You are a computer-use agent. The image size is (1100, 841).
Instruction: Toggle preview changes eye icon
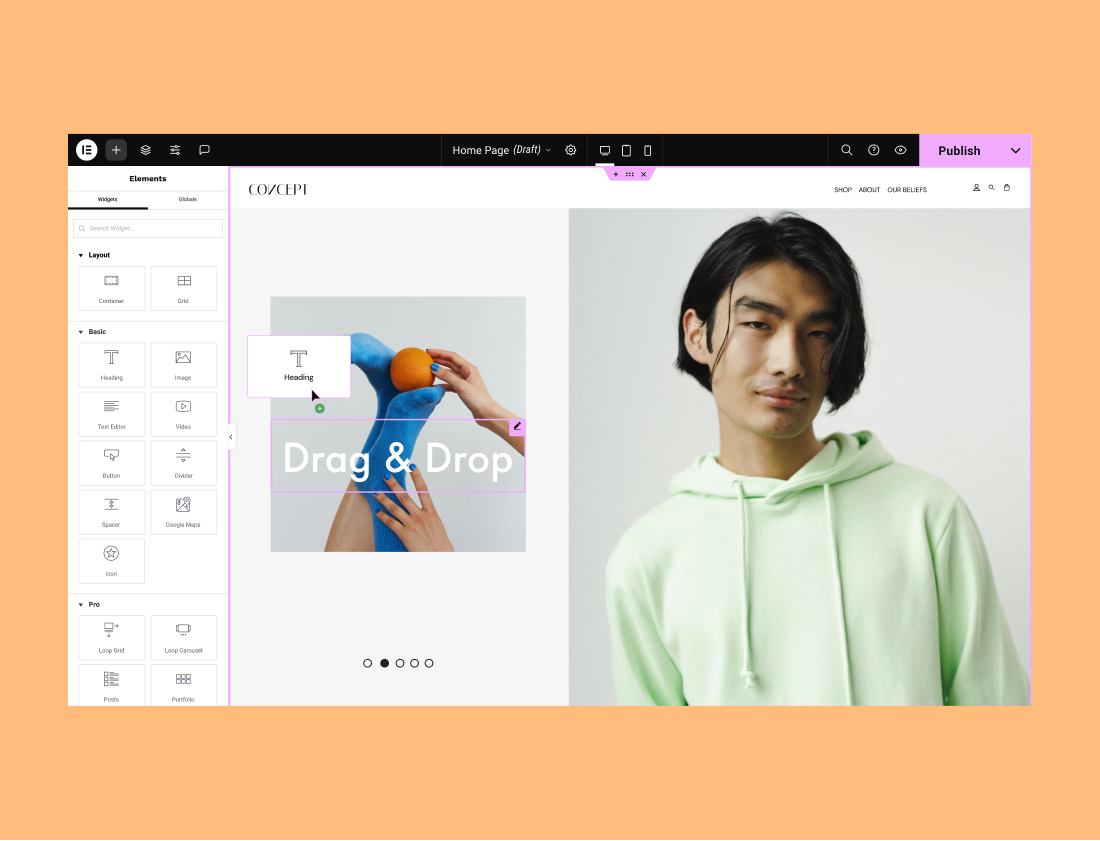coord(901,150)
